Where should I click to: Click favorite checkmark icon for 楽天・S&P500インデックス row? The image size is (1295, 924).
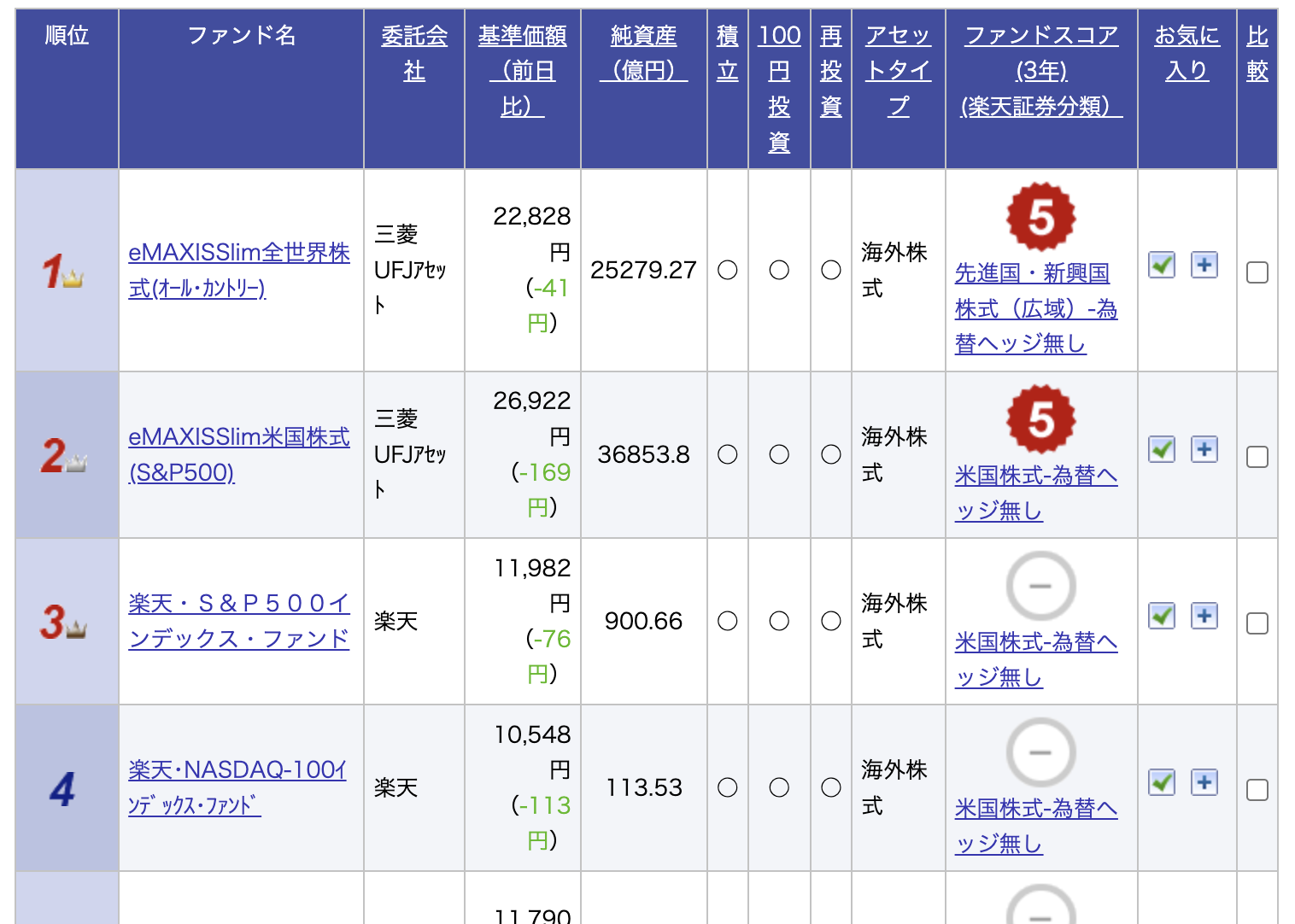1162,616
